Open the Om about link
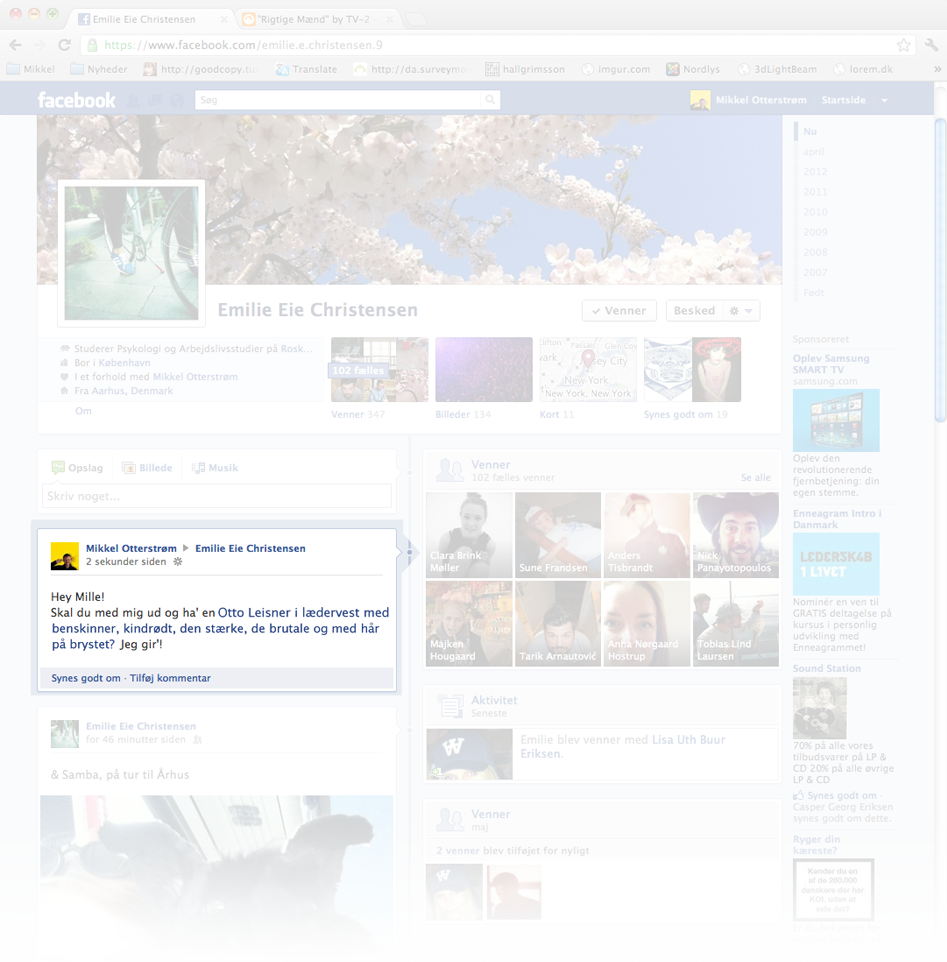This screenshot has height=962, width=947. [x=83, y=411]
